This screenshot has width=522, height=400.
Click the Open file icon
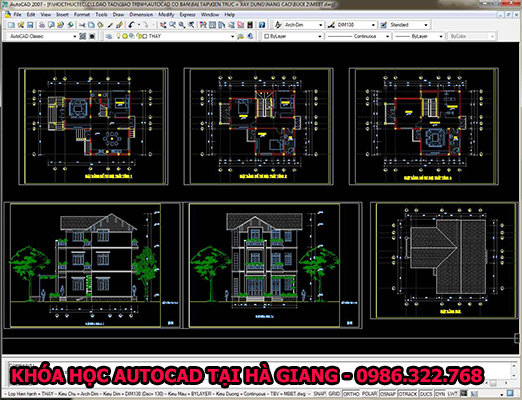coord(21,25)
